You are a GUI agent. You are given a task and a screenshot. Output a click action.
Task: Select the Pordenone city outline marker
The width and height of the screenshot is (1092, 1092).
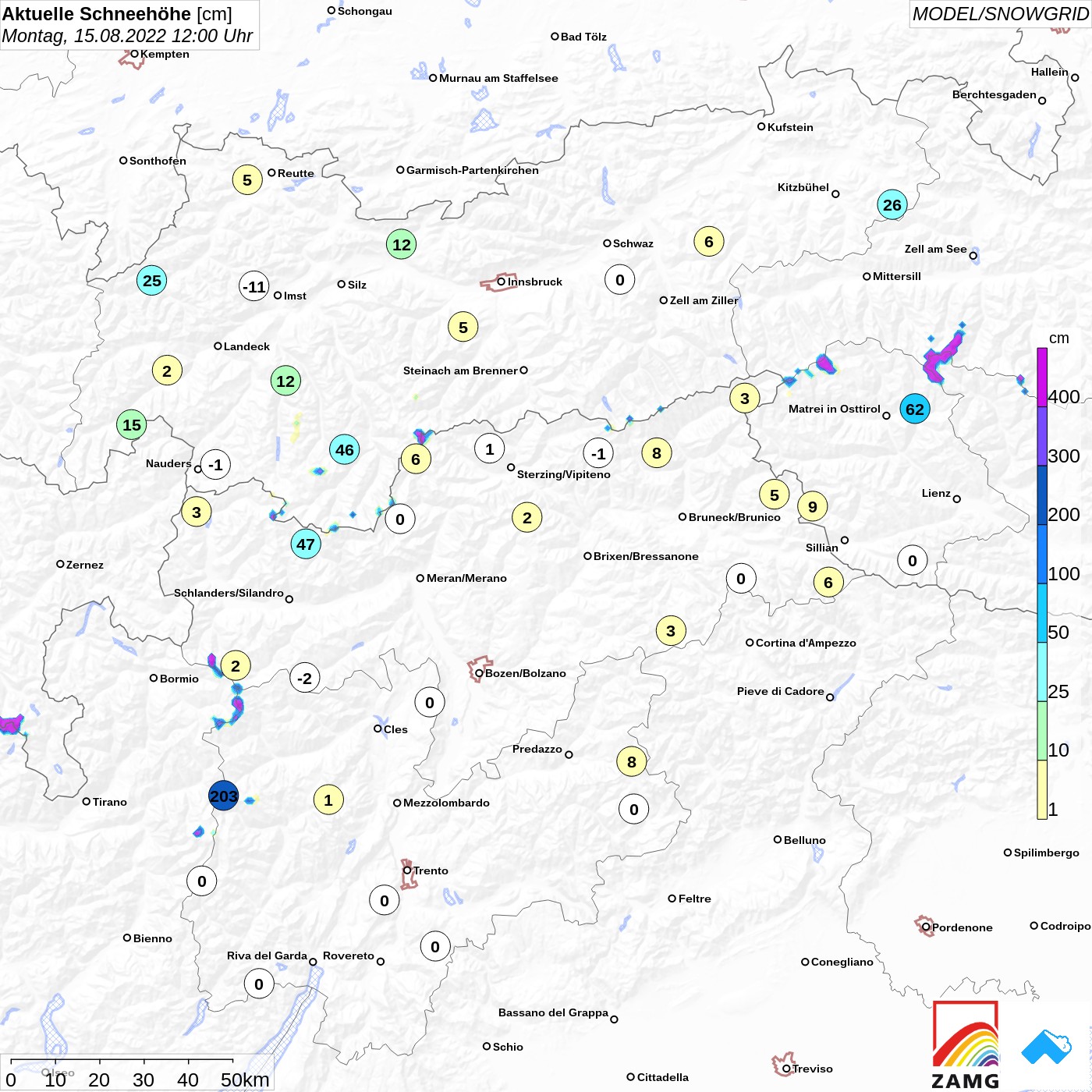pos(924,926)
